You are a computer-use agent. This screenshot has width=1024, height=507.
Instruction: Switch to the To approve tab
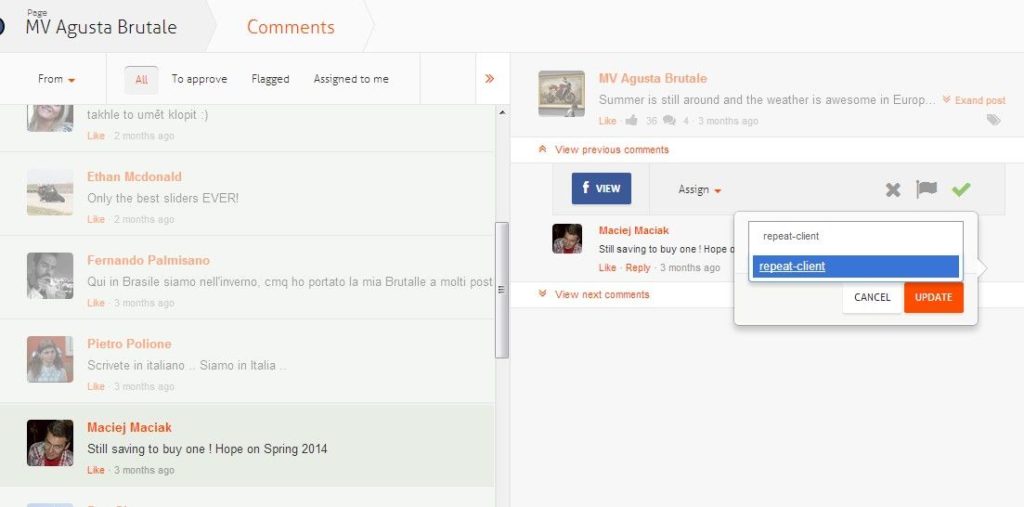[x=199, y=79]
